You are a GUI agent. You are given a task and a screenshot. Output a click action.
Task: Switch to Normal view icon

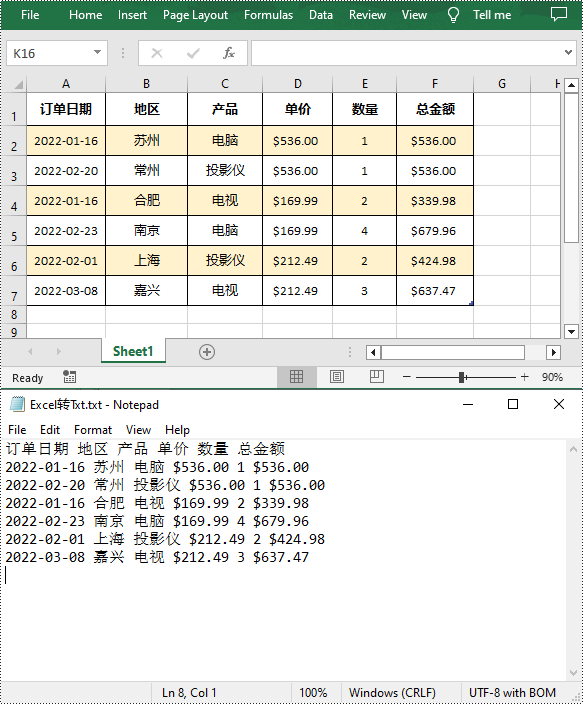click(x=296, y=377)
